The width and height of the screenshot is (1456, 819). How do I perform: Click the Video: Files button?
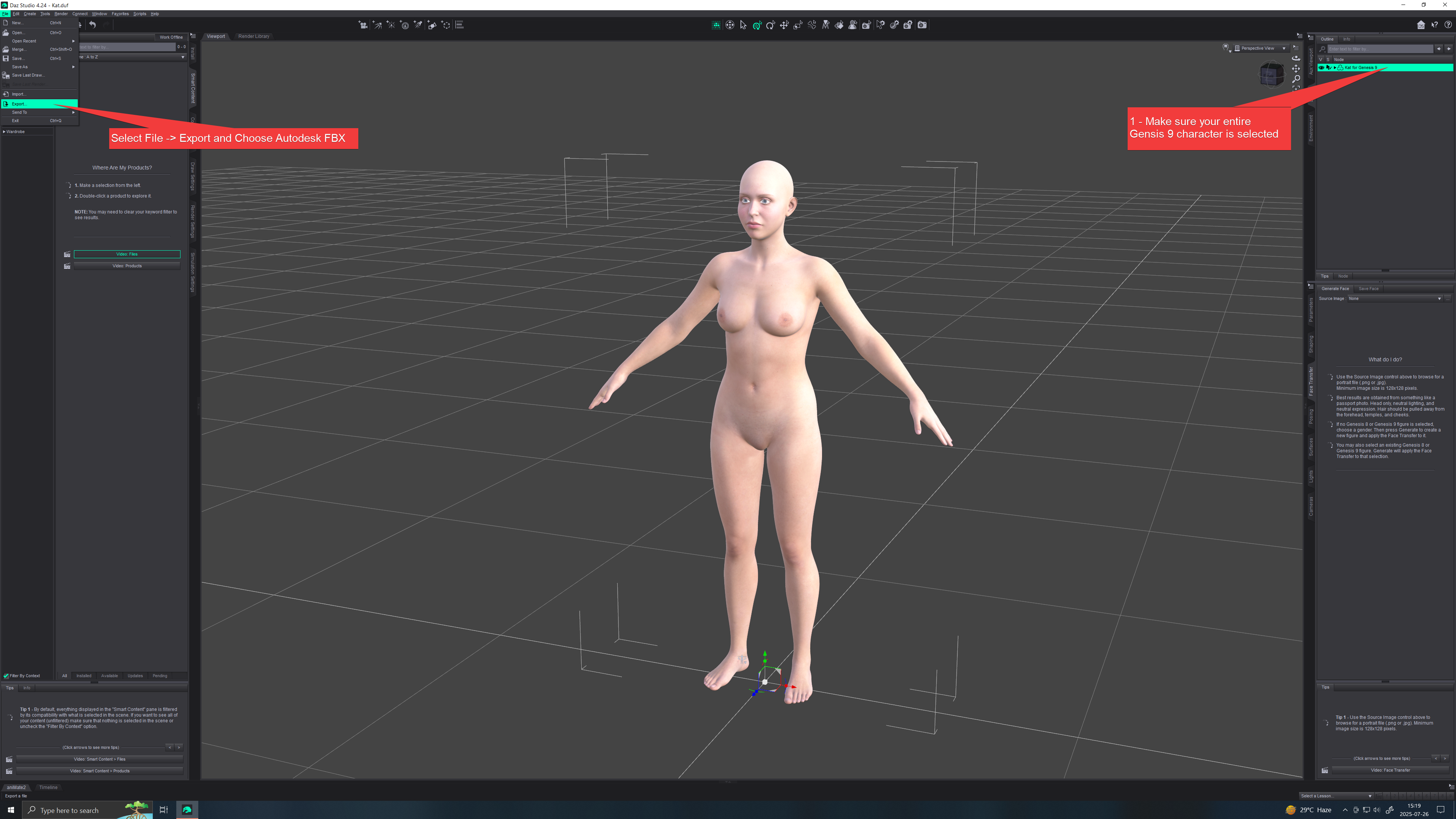tap(127, 254)
